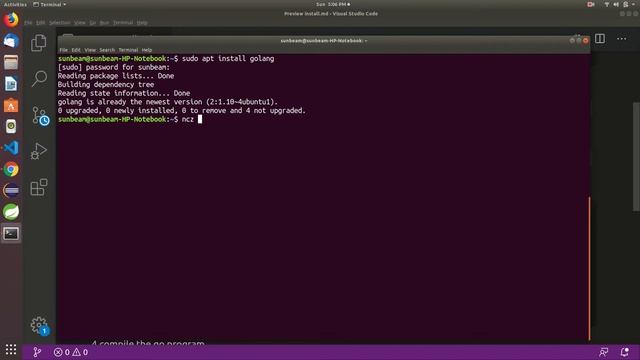Image resolution: width=640 pixels, height=360 pixels.
Task: Click 'Preview install.md - Visual Studio Code' title
Action: click(331, 13)
